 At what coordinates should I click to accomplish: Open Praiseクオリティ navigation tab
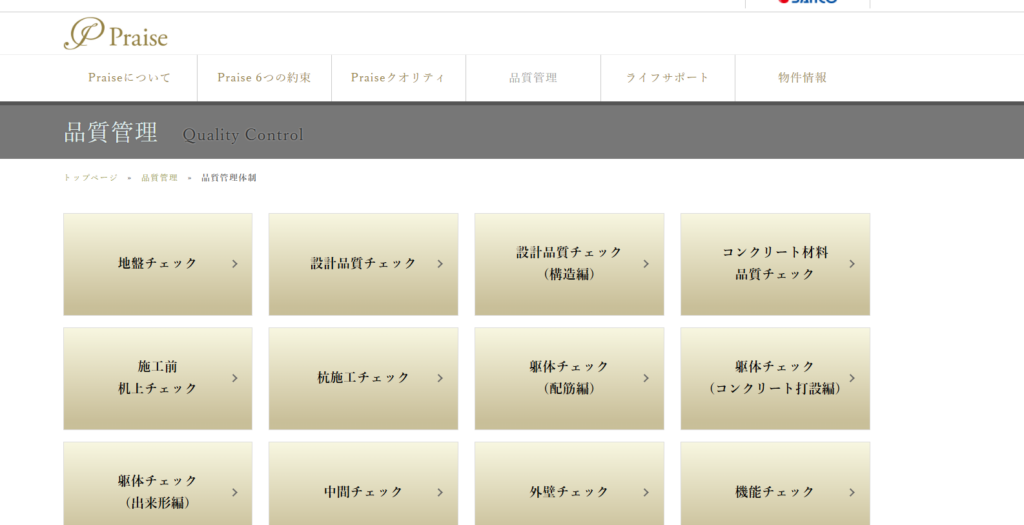(x=398, y=78)
